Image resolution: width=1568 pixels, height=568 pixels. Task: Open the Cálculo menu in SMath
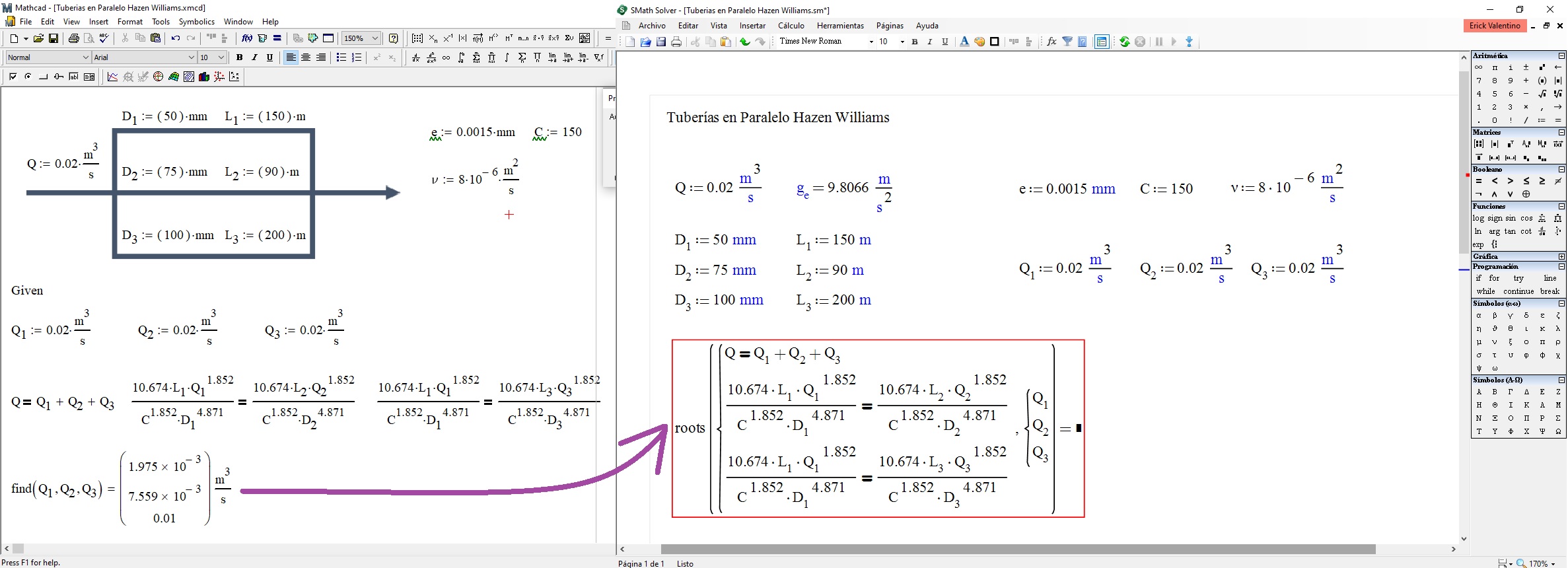pyautogui.click(x=791, y=26)
